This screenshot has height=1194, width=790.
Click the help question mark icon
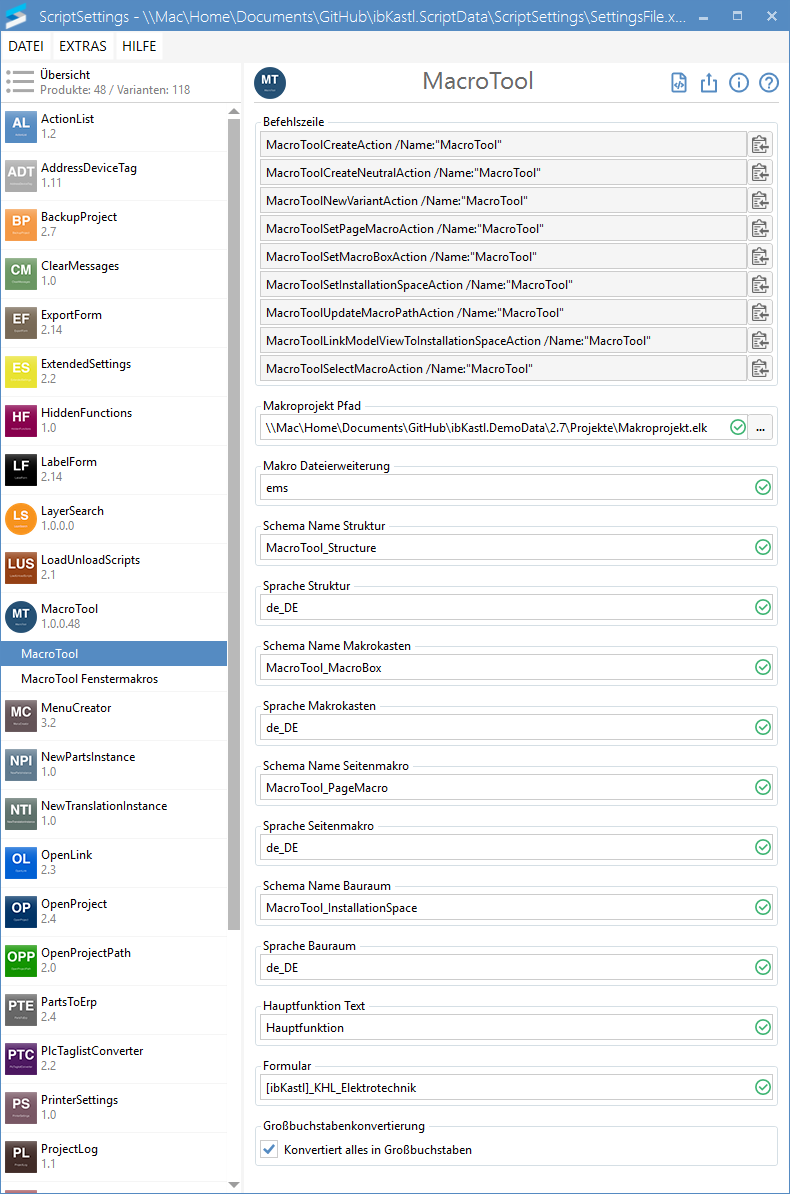tap(768, 83)
